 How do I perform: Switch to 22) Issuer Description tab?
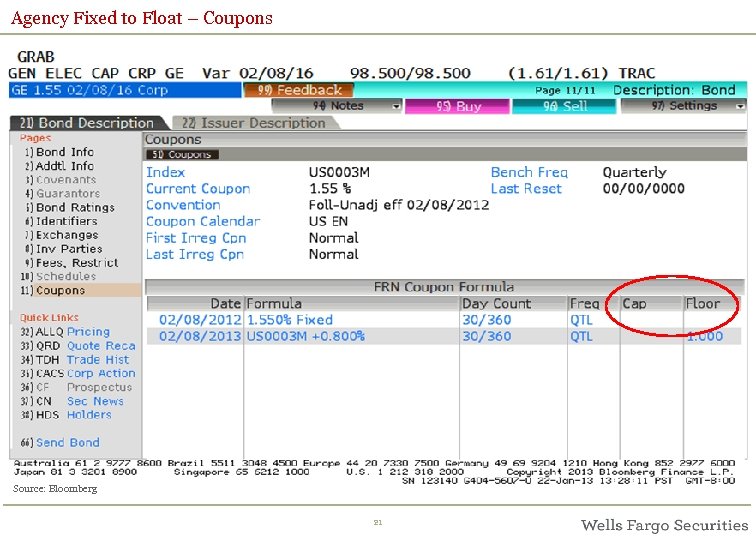tap(254, 123)
